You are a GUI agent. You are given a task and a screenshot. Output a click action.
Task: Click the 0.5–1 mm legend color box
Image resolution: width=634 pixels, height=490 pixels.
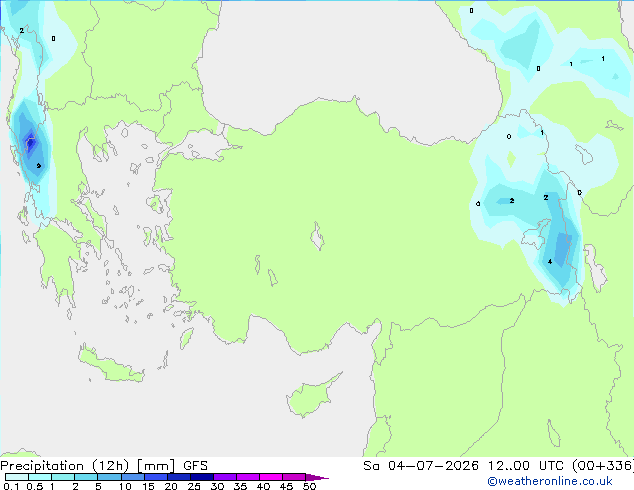[x=40, y=477]
